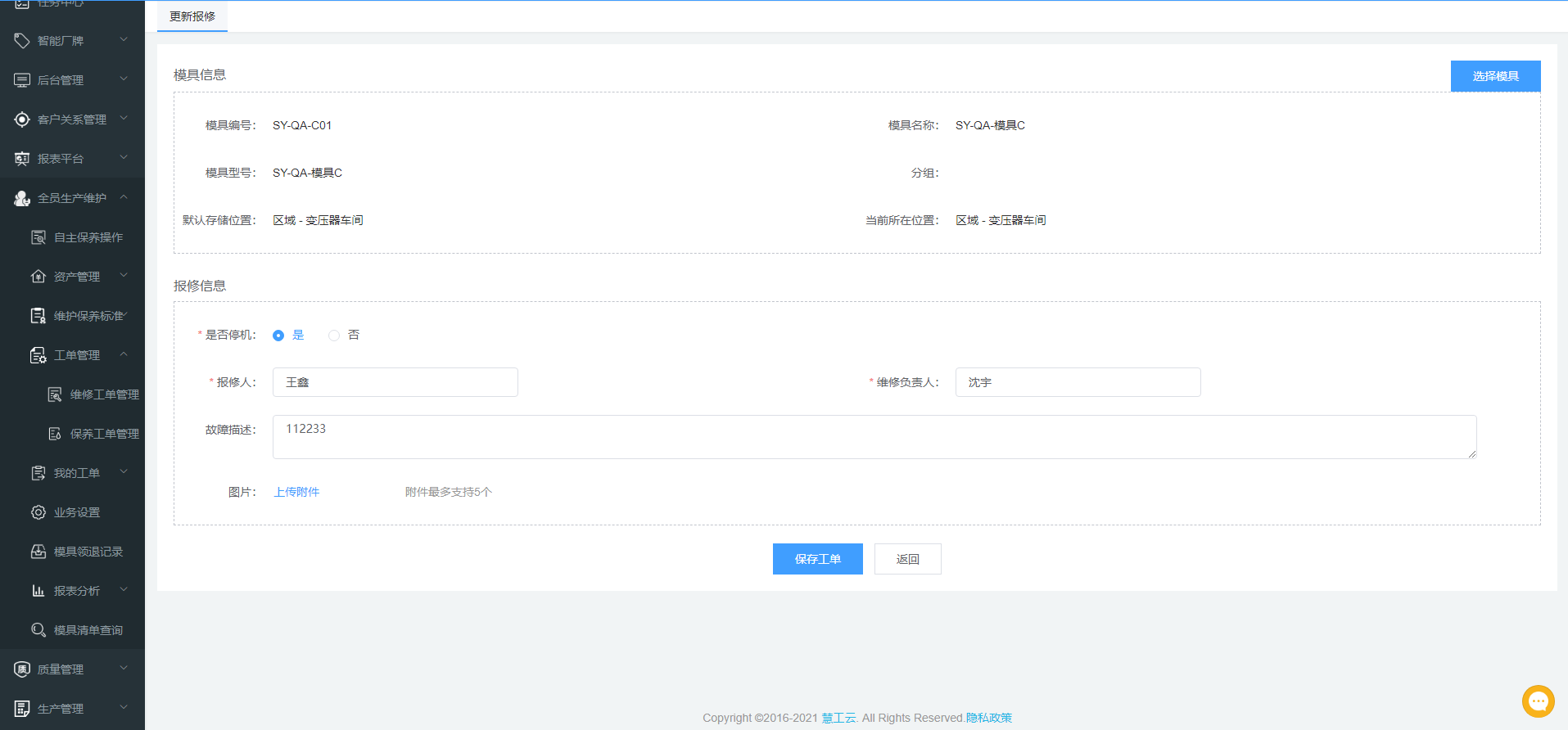Click into the 故障描述 text area
Viewport: 1568px width, 730px height.
tap(874, 437)
